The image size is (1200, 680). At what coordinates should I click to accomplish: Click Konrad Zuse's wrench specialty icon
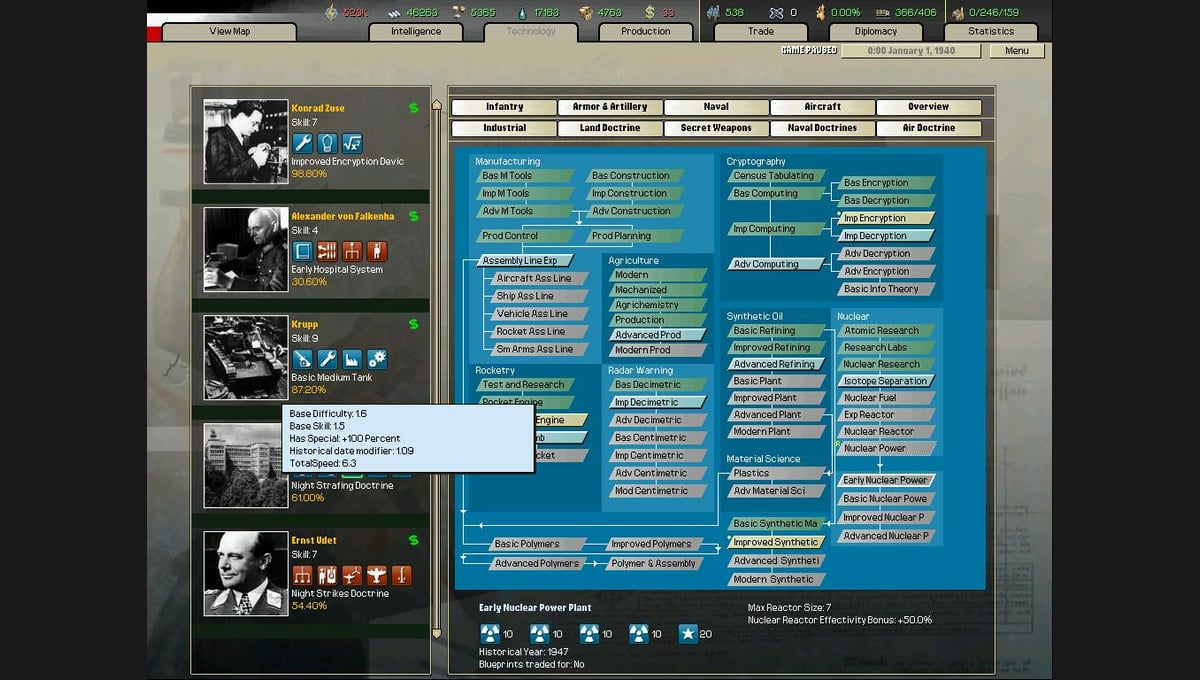click(x=302, y=143)
